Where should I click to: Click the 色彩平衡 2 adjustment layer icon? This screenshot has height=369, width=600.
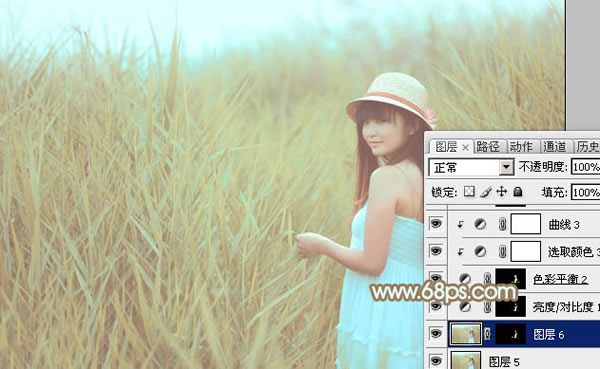click(465, 279)
